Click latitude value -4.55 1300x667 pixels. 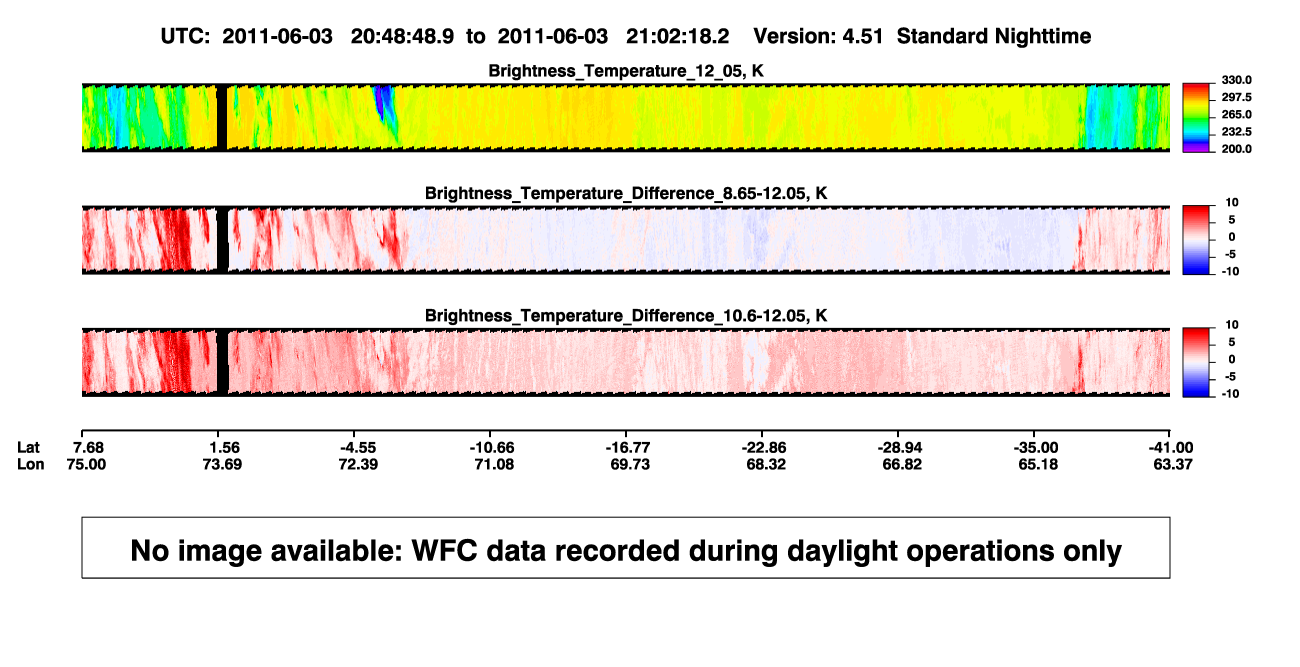358,447
